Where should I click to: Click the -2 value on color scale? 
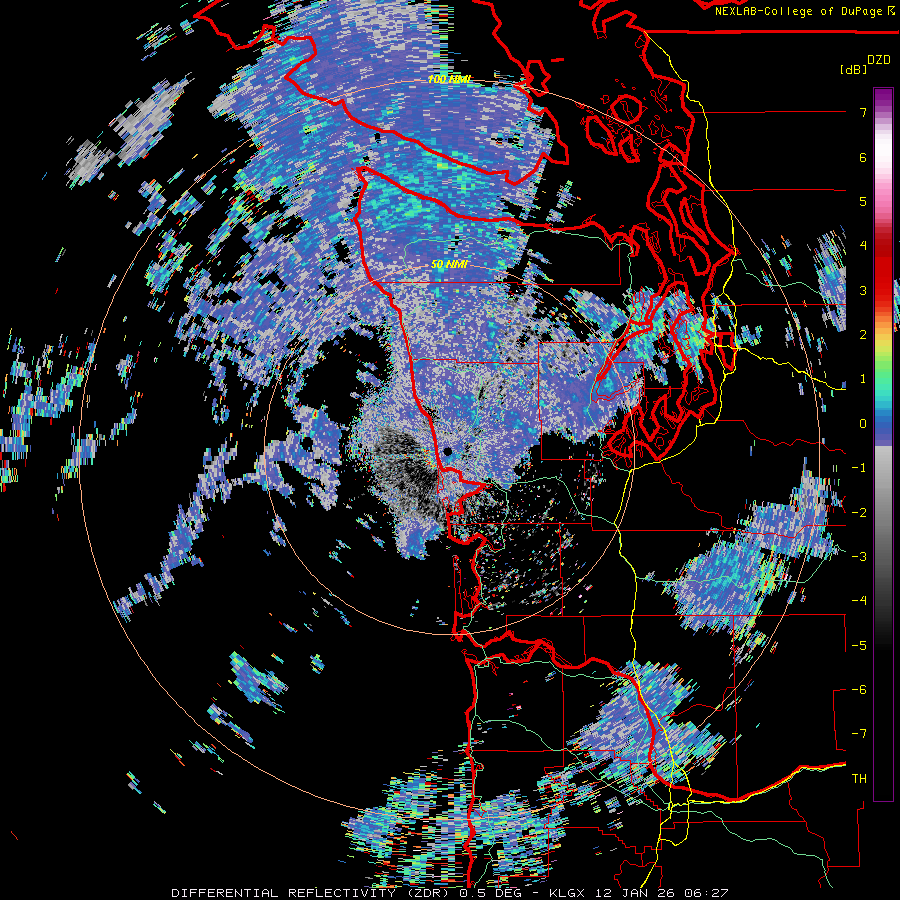[x=859, y=512]
